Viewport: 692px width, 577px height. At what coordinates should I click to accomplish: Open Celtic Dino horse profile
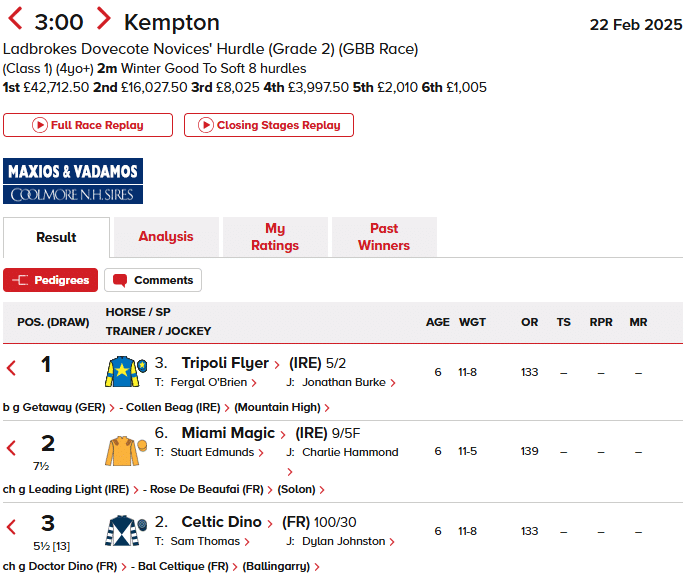[222, 522]
